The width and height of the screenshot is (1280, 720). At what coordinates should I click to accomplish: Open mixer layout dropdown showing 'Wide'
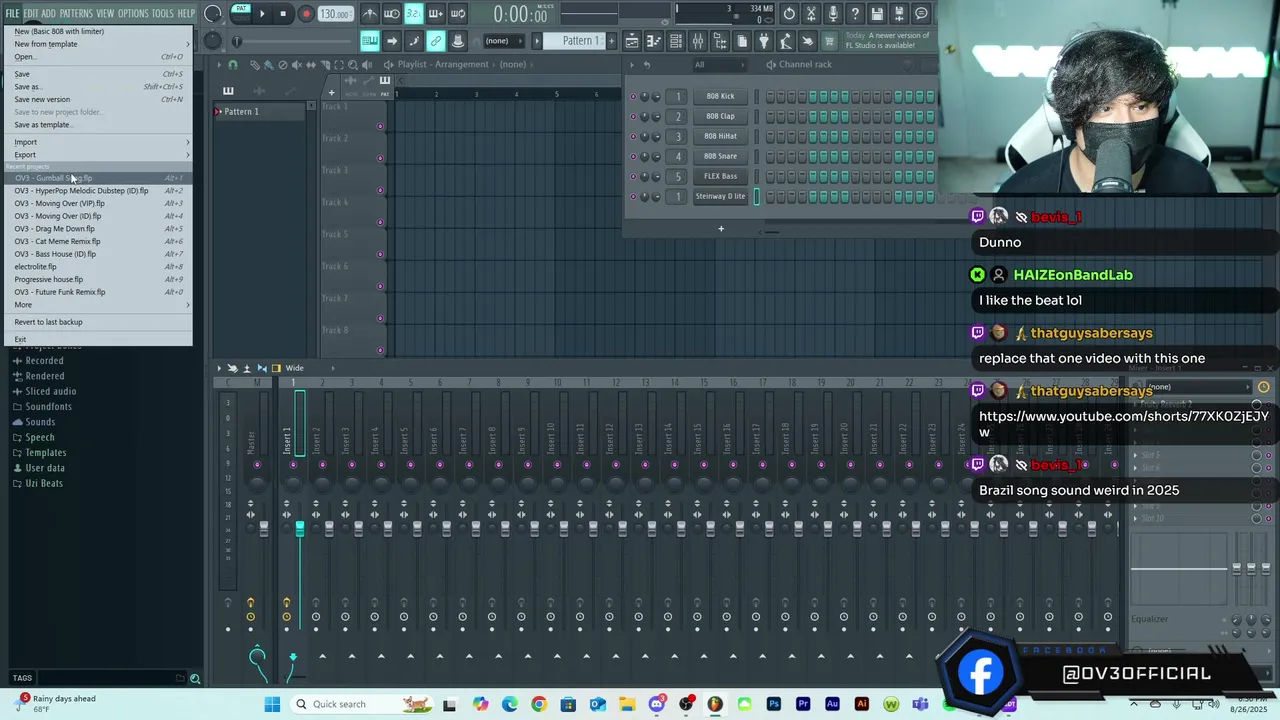[x=294, y=368]
